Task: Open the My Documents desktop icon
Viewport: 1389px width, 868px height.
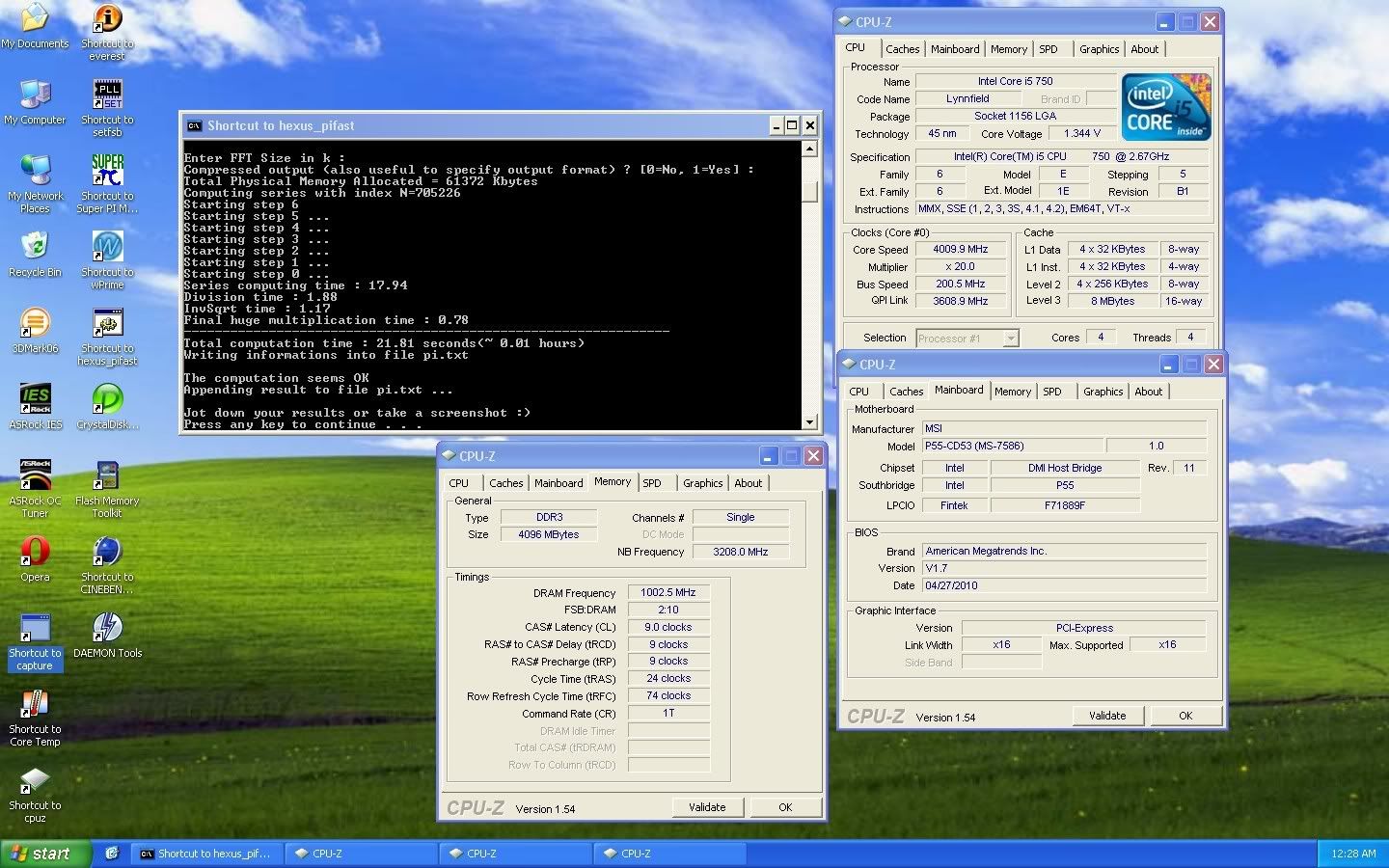Action: [x=35, y=17]
